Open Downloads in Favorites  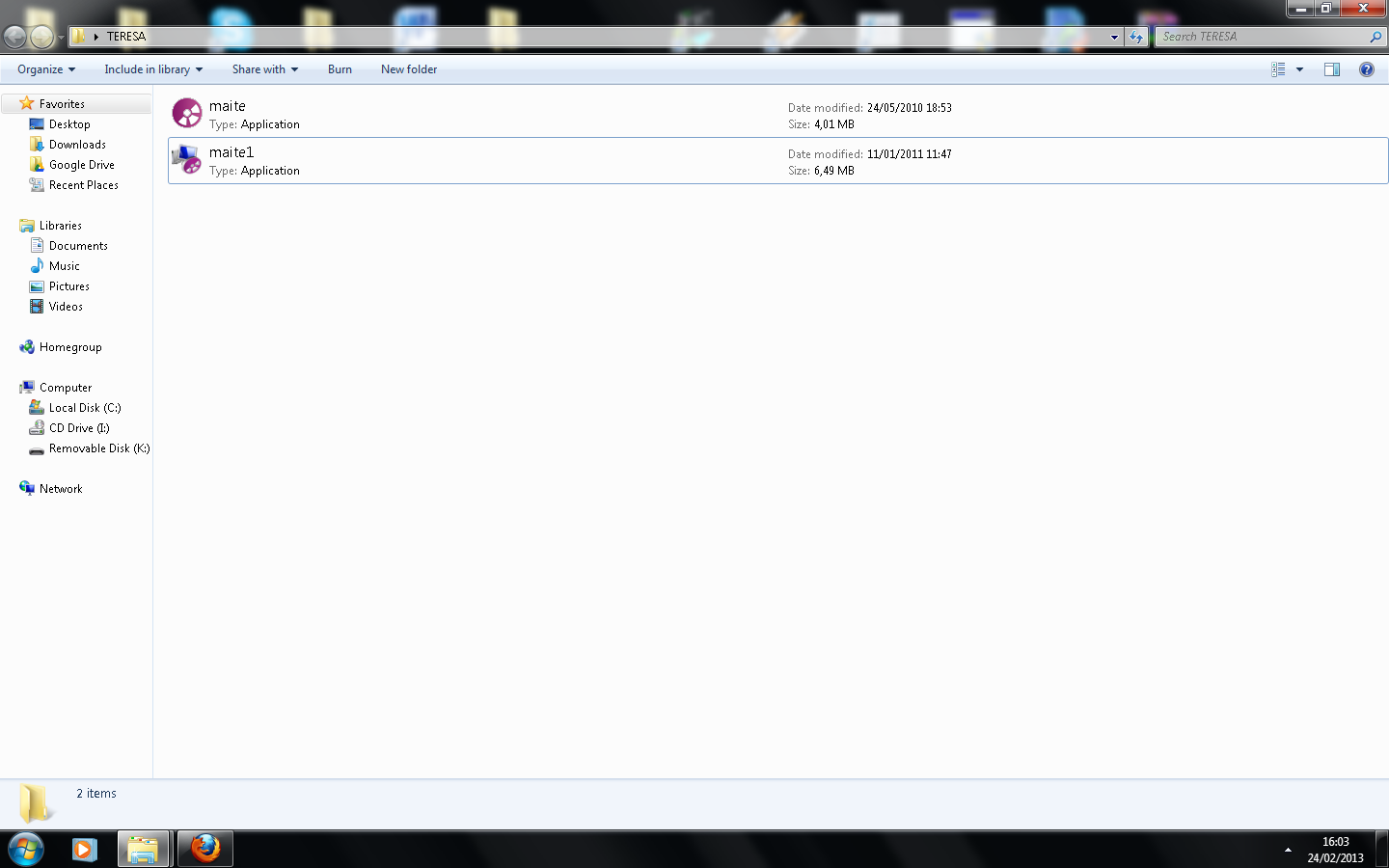pyautogui.click(x=77, y=145)
